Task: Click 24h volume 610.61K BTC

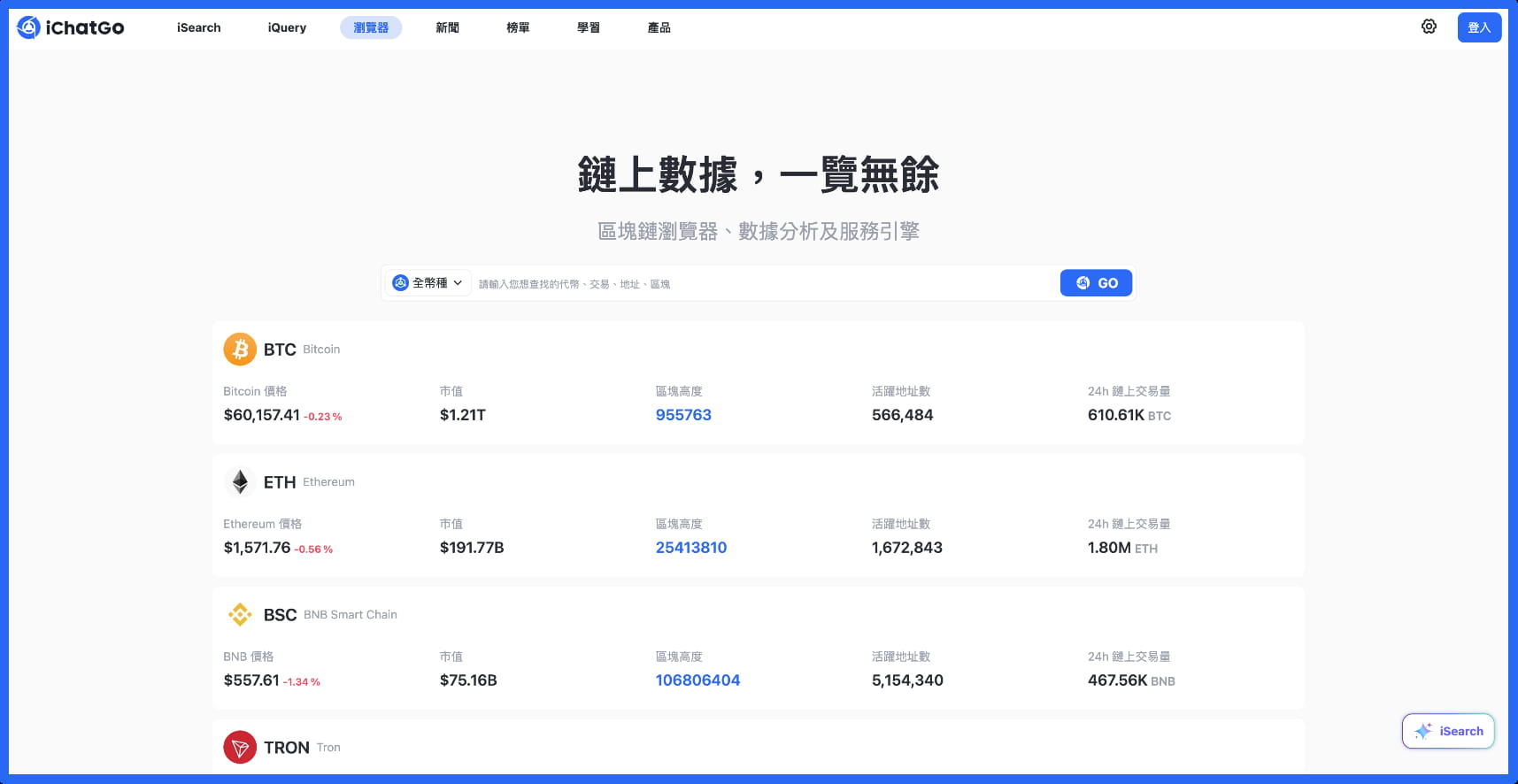Action: pyautogui.click(x=1129, y=415)
